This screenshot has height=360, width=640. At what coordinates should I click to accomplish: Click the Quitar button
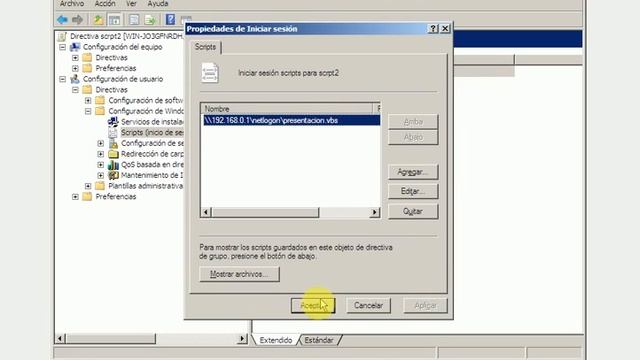pyautogui.click(x=413, y=211)
